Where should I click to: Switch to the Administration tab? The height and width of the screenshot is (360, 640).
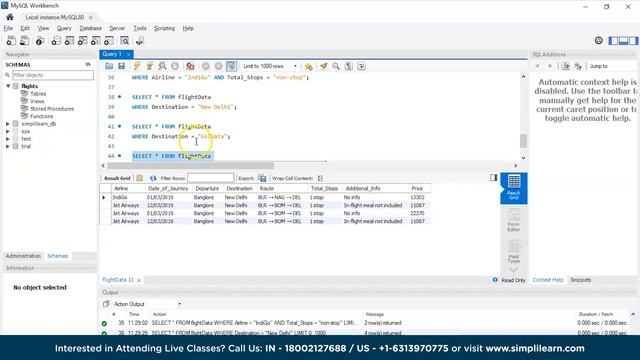(x=23, y=256)
